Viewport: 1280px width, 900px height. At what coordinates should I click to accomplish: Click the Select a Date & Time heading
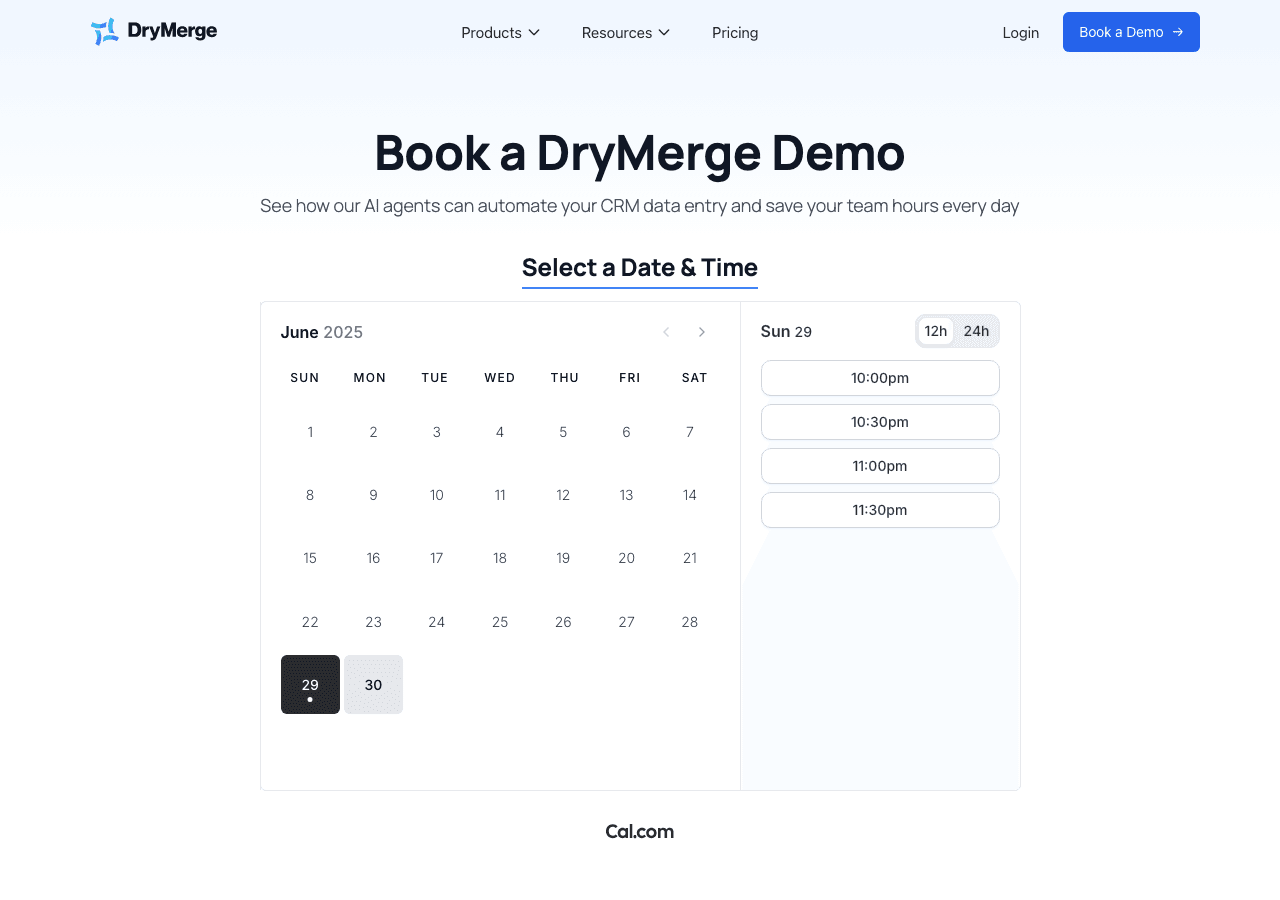coord(640,267)
